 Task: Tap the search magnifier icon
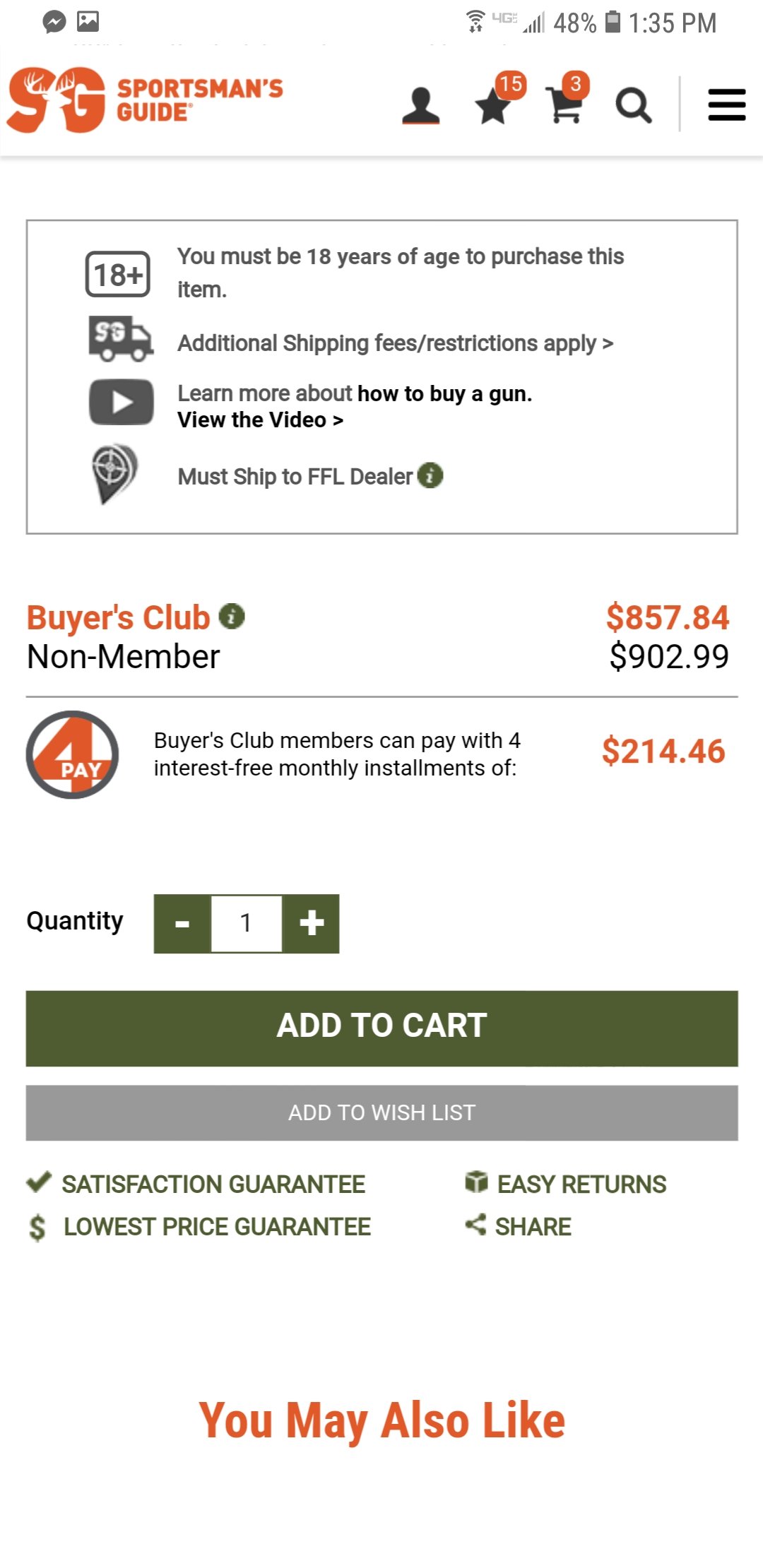click(x=633, y=106)
